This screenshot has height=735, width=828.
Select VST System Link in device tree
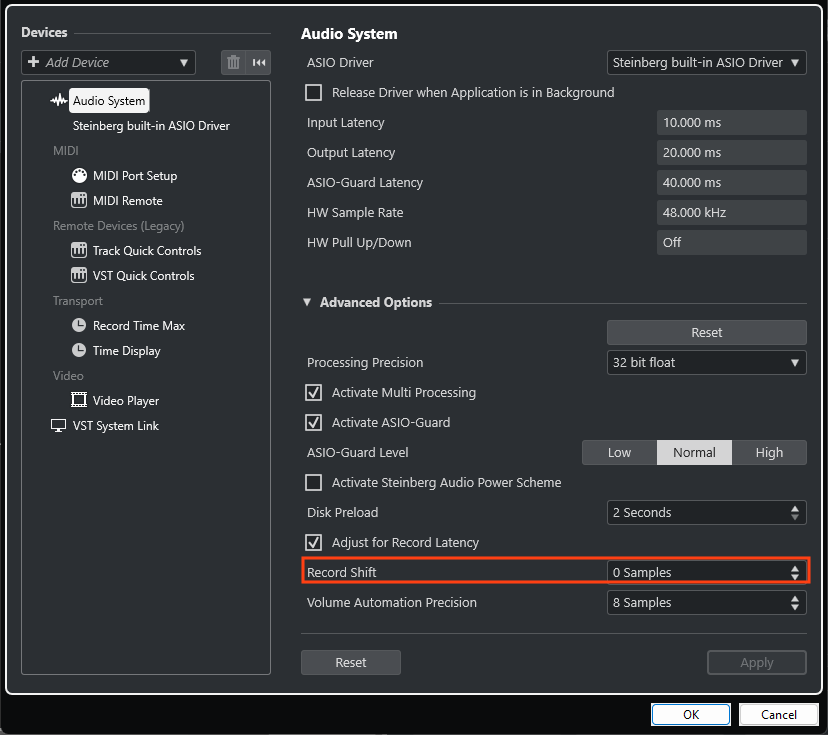[116, 426]
